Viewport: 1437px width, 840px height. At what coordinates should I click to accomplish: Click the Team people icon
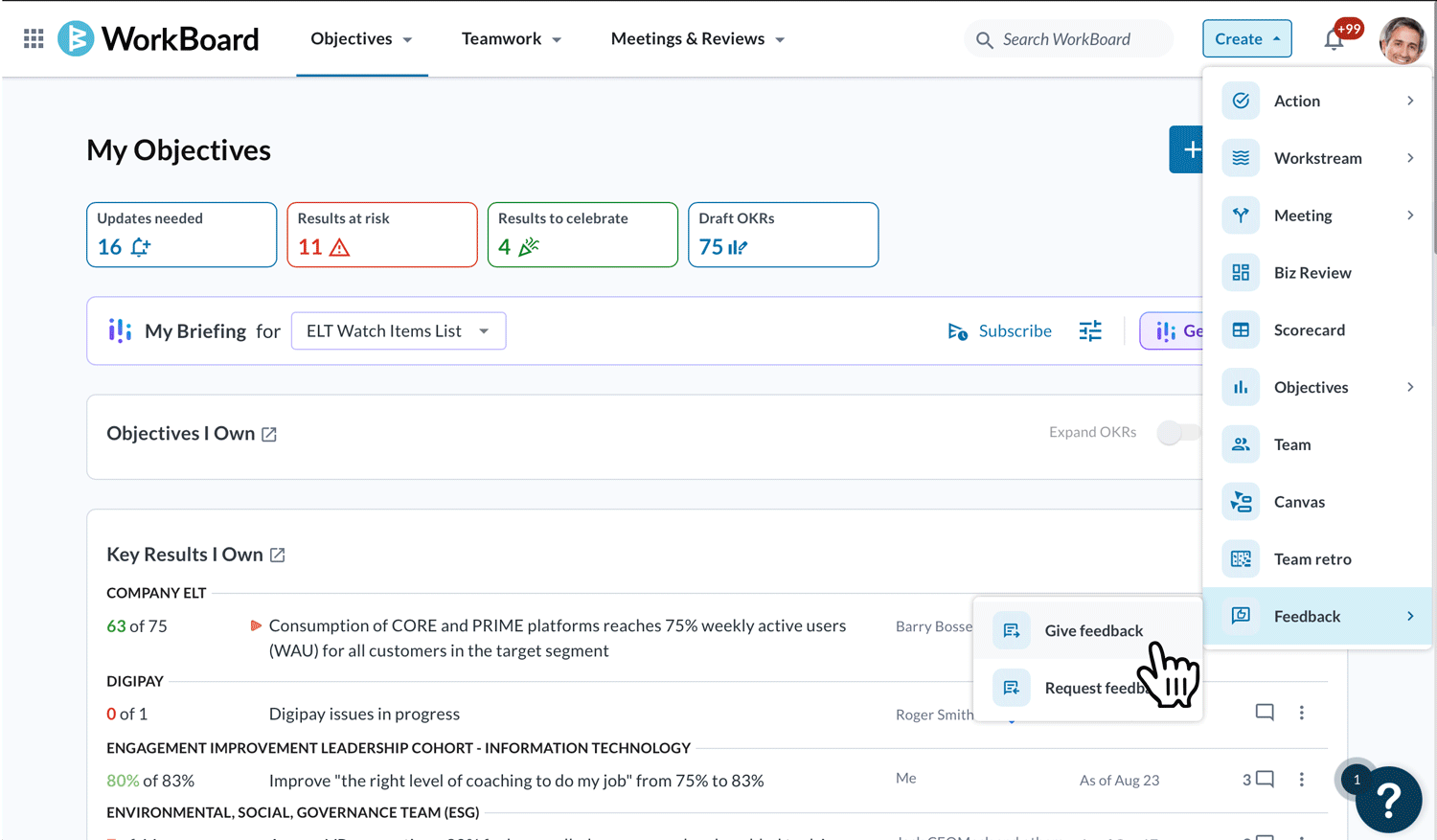1241,444
